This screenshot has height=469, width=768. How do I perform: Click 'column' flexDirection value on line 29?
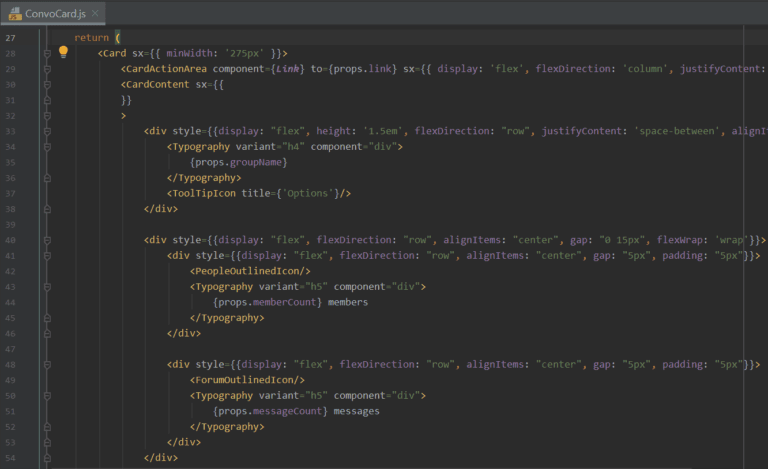(x=645, y=69)
